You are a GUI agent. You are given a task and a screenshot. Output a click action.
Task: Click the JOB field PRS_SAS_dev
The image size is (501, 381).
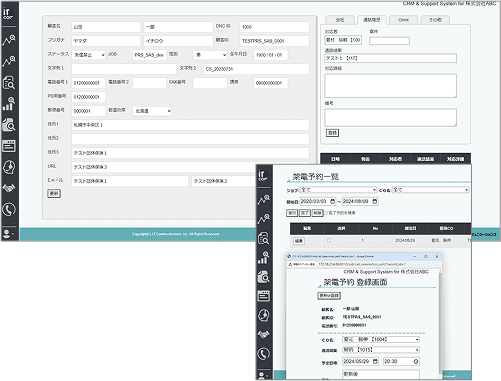pyautogui.click(x=149, y=55)
